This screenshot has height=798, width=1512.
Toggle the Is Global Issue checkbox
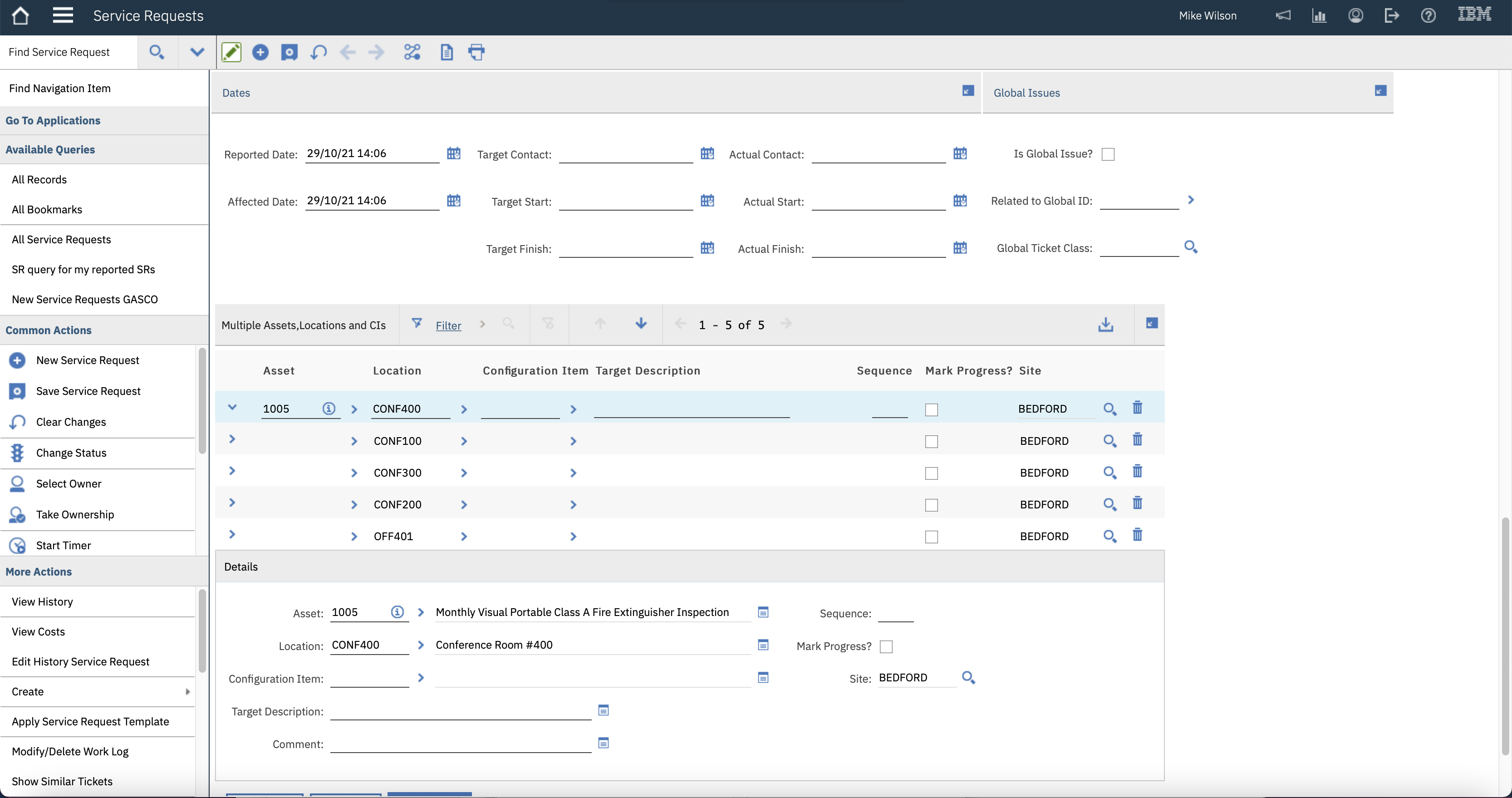(1108, 154)
